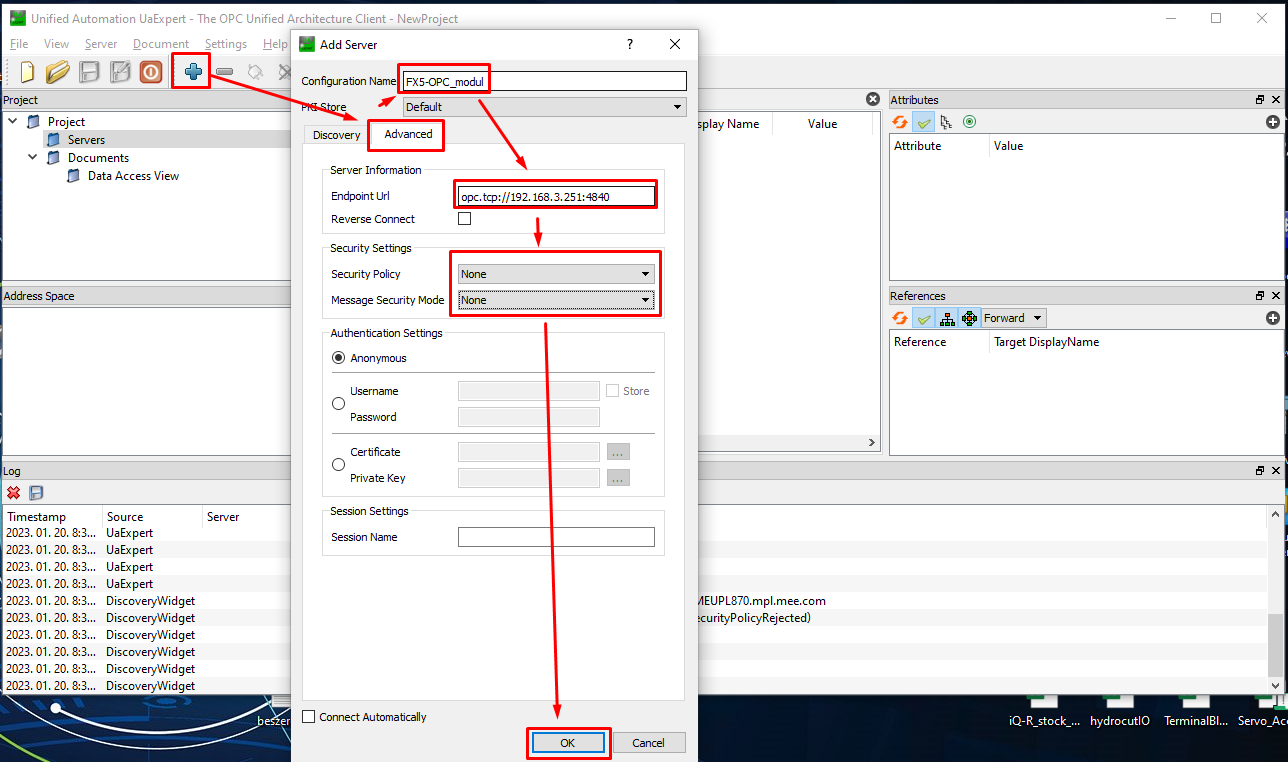Save the log with floppy icon

pyautogui.click(x=36, y=492)
